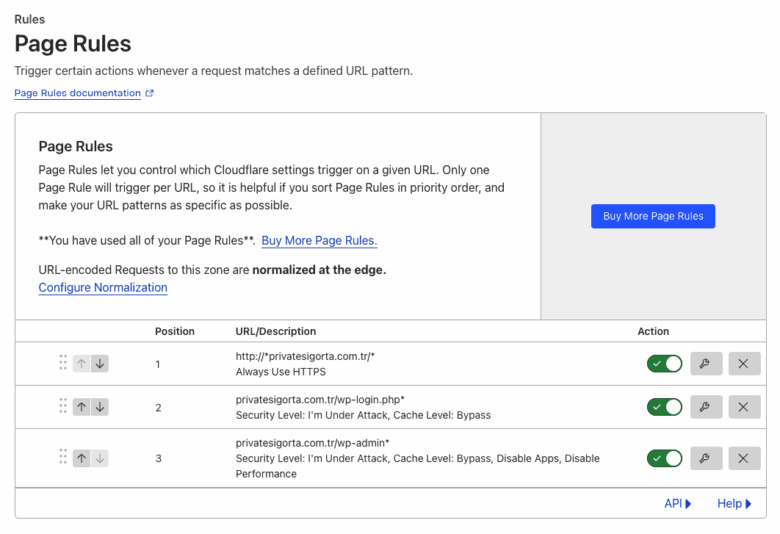Grab the drag handle for rule 1
This screenshot has width=780, height=534.
point(63,363)
